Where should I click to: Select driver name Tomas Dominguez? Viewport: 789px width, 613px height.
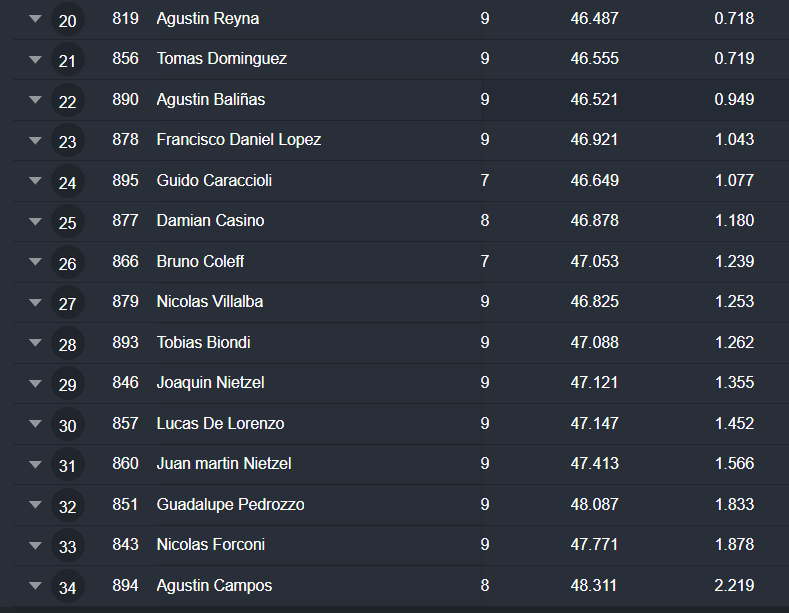point(222,59)
